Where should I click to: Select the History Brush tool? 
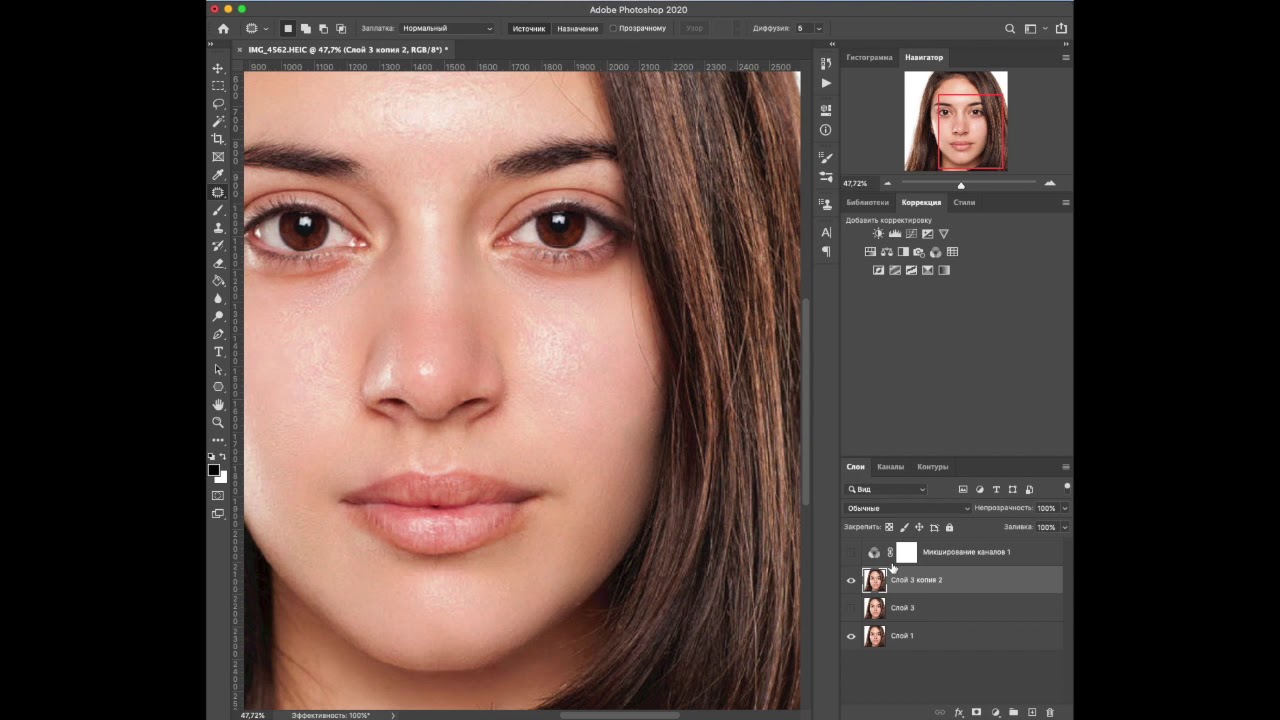[218, 246]
